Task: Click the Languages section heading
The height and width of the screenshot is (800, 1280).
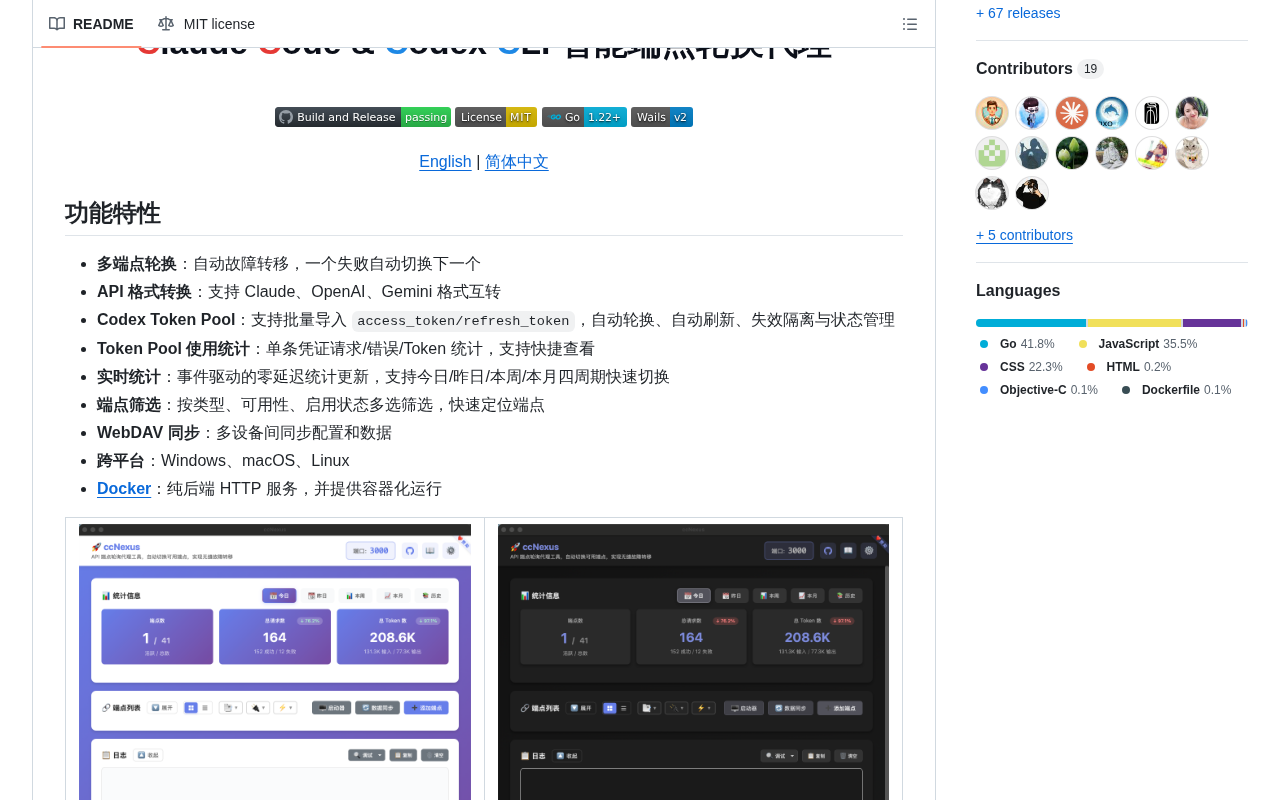Action: 1018,291
